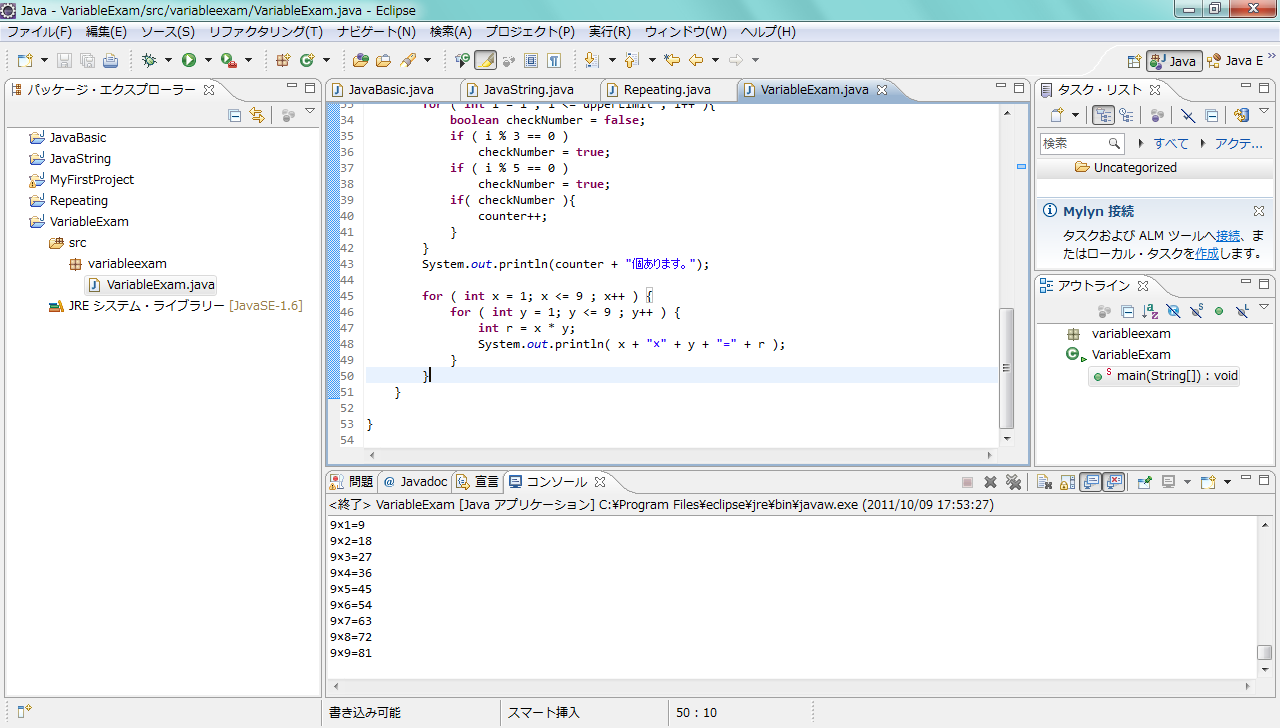Click the 作成 link in Mylyn panel
Screen dimensions: 1280x728
click(x=1207, y=253)
